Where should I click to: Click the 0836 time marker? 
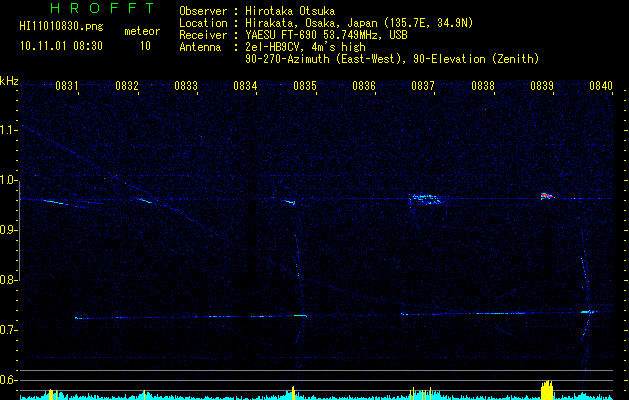coord(364,86)
